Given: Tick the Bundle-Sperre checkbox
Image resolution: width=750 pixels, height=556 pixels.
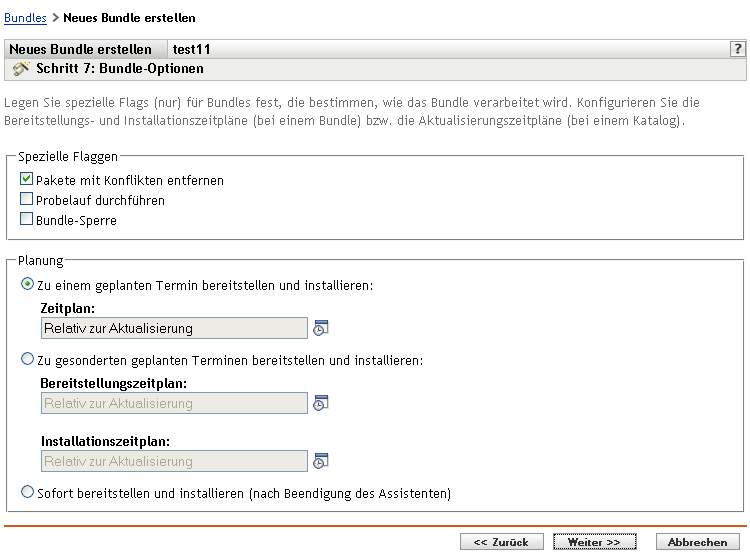Looking at the screenshot, I should pos(27,220).
